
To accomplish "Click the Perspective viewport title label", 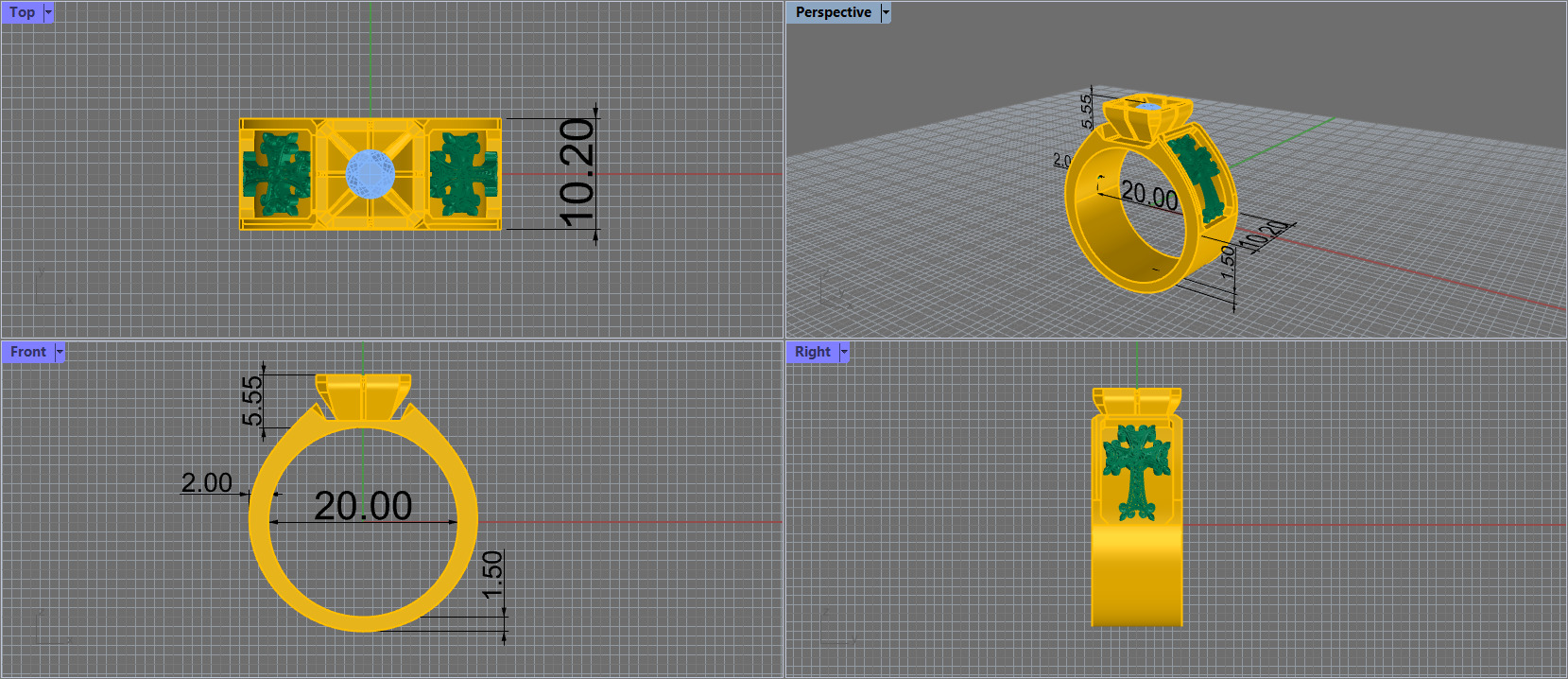I will 833,12.
